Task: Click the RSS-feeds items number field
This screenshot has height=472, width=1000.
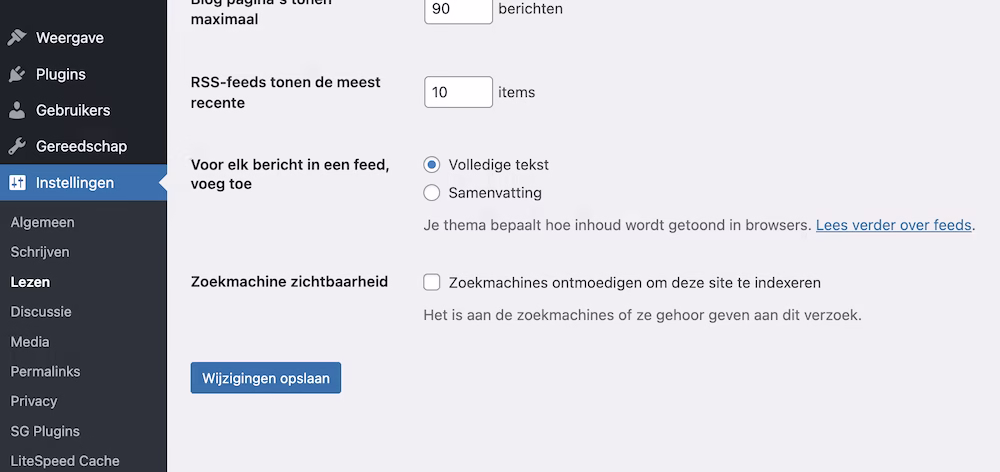Action: point(458,92)
